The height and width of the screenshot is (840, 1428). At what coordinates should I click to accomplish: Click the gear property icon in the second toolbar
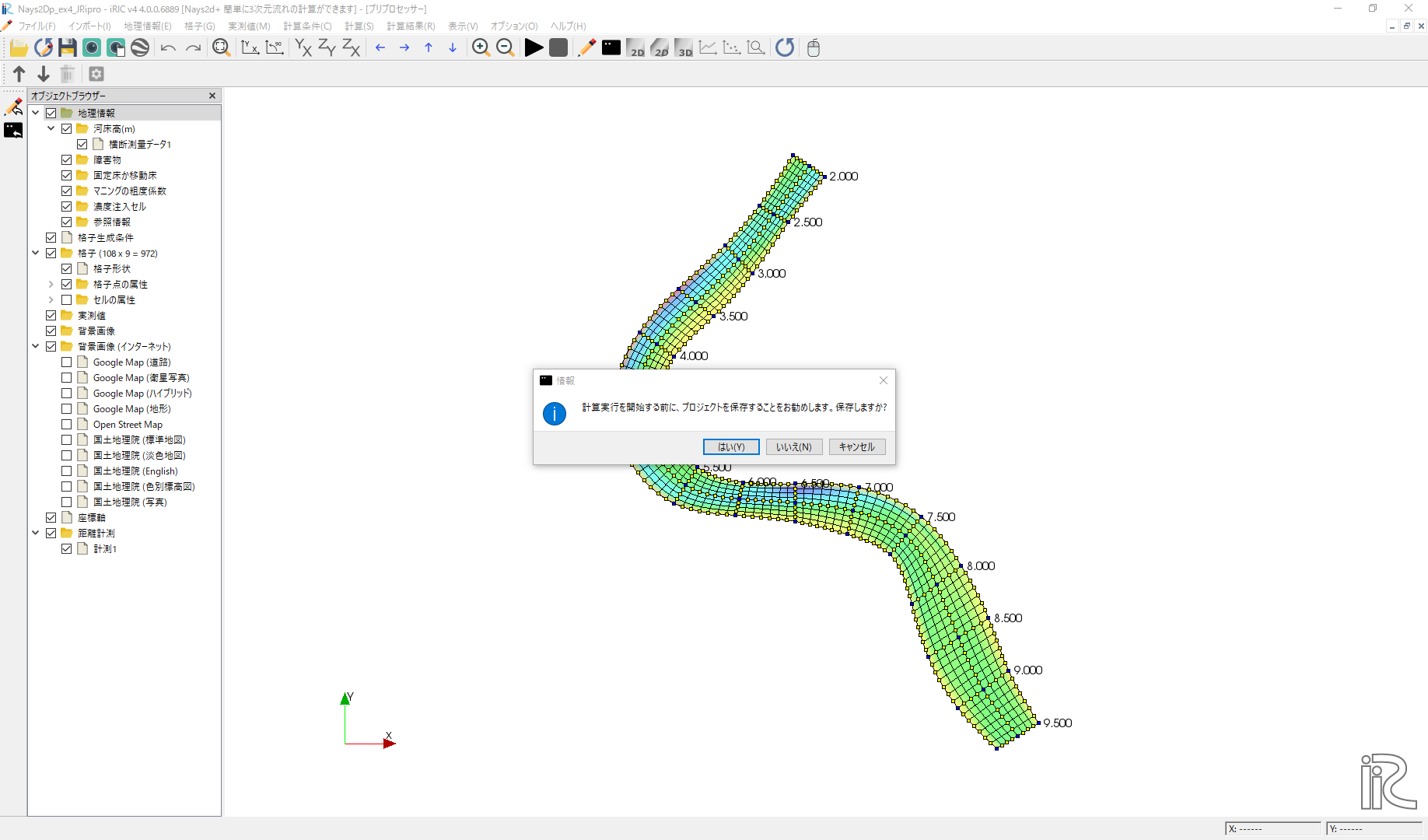[96, 74]
